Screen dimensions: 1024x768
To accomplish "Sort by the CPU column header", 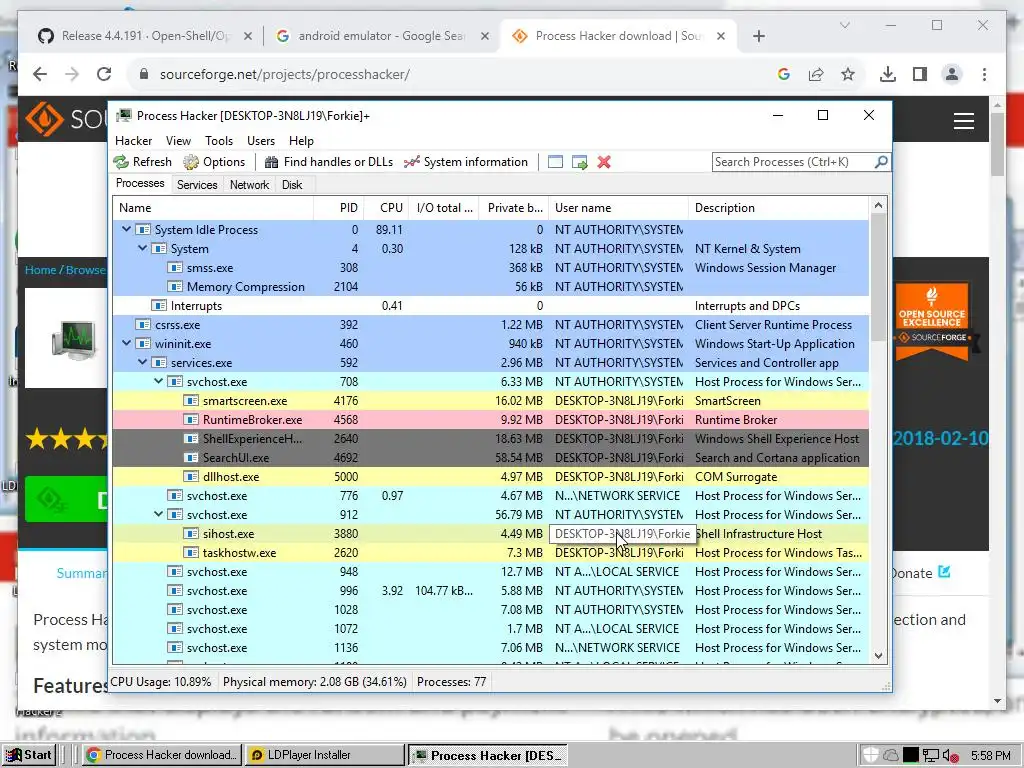I will (386, 208).
